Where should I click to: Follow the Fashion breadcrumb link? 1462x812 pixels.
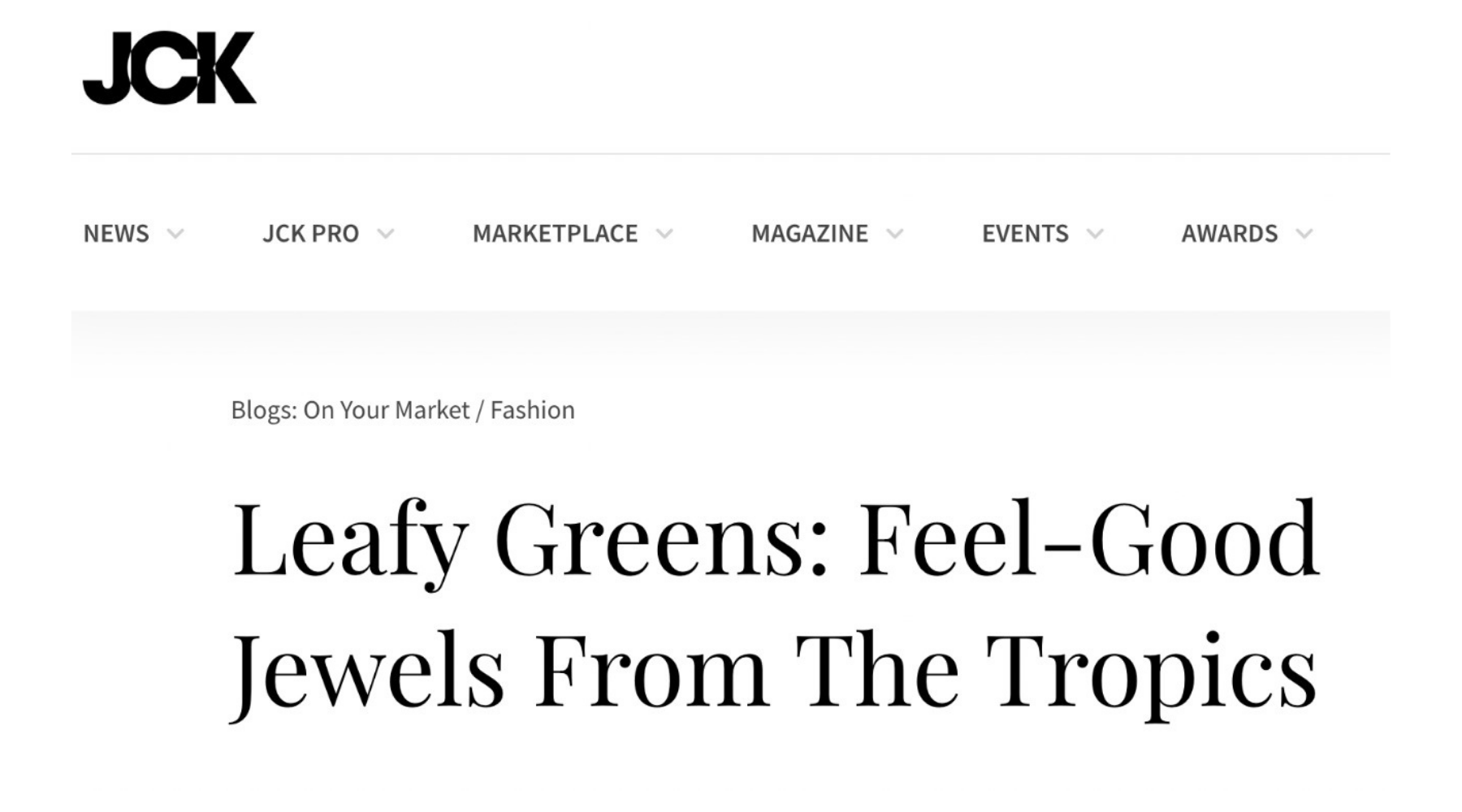(x=532, y=410)
